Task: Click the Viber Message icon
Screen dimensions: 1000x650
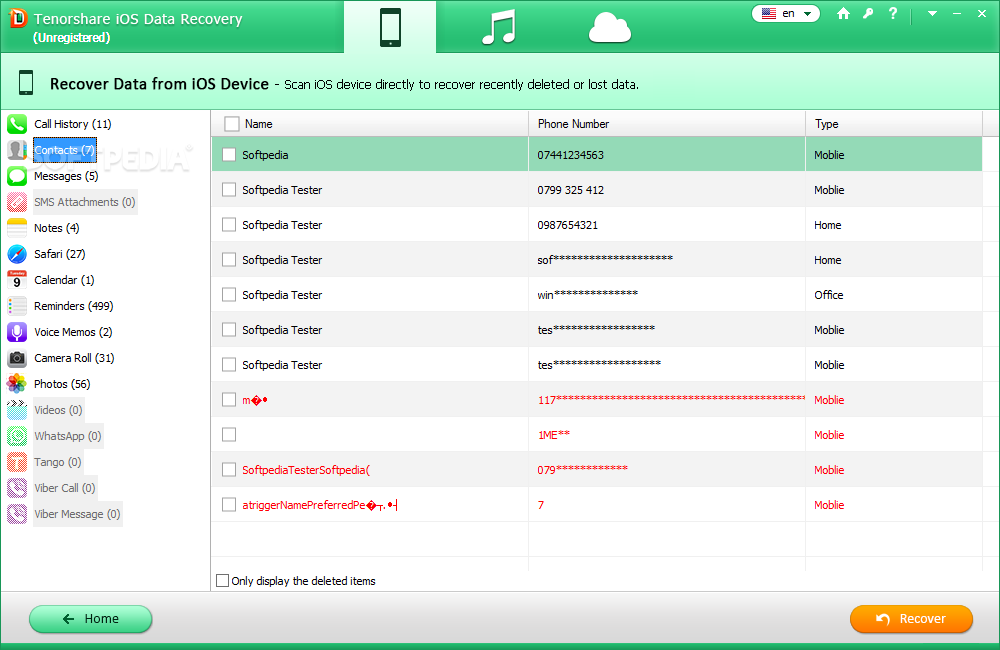Action: click(x=17, y=514)
